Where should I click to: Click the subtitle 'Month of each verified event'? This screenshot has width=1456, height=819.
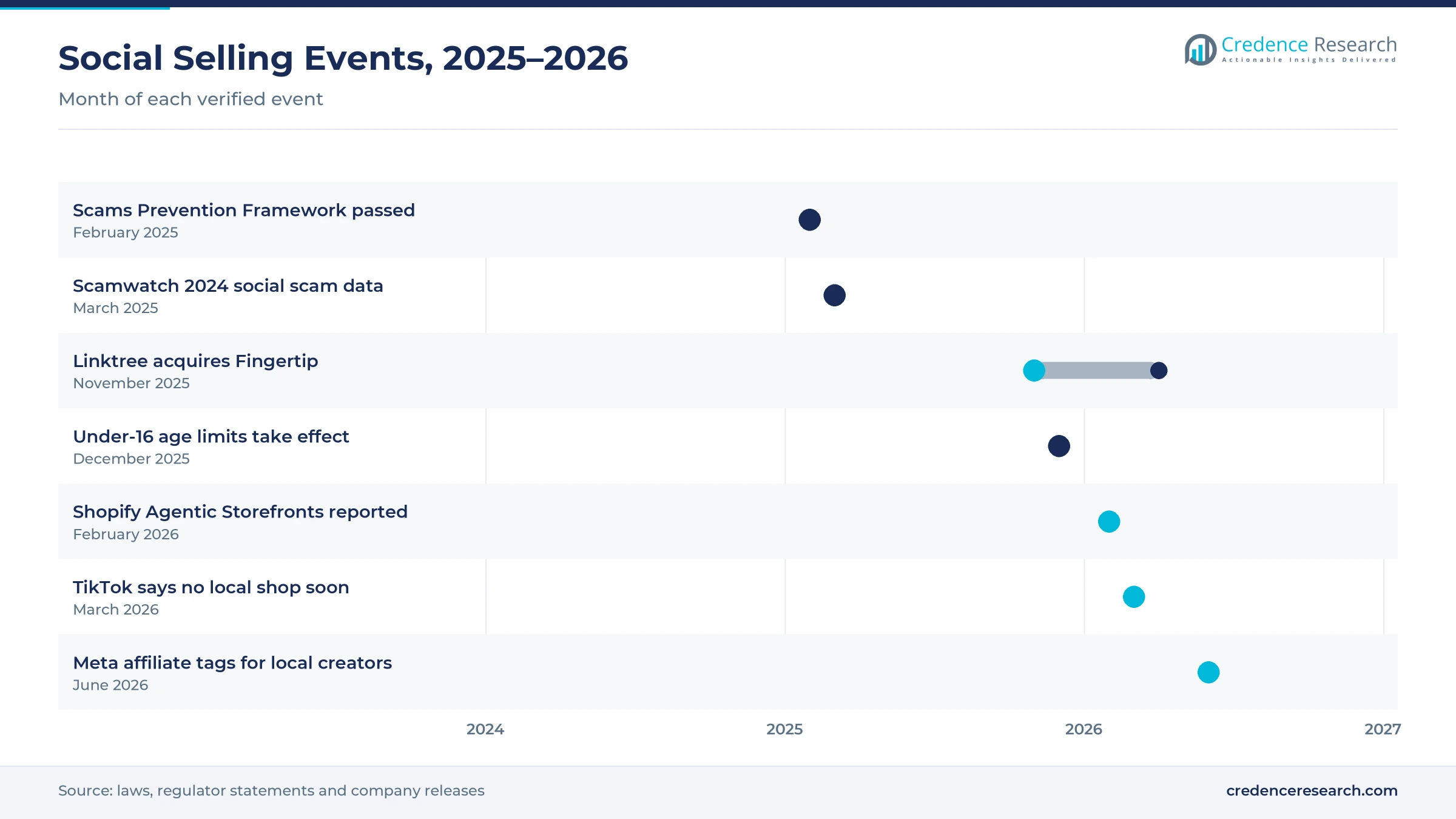190,99
